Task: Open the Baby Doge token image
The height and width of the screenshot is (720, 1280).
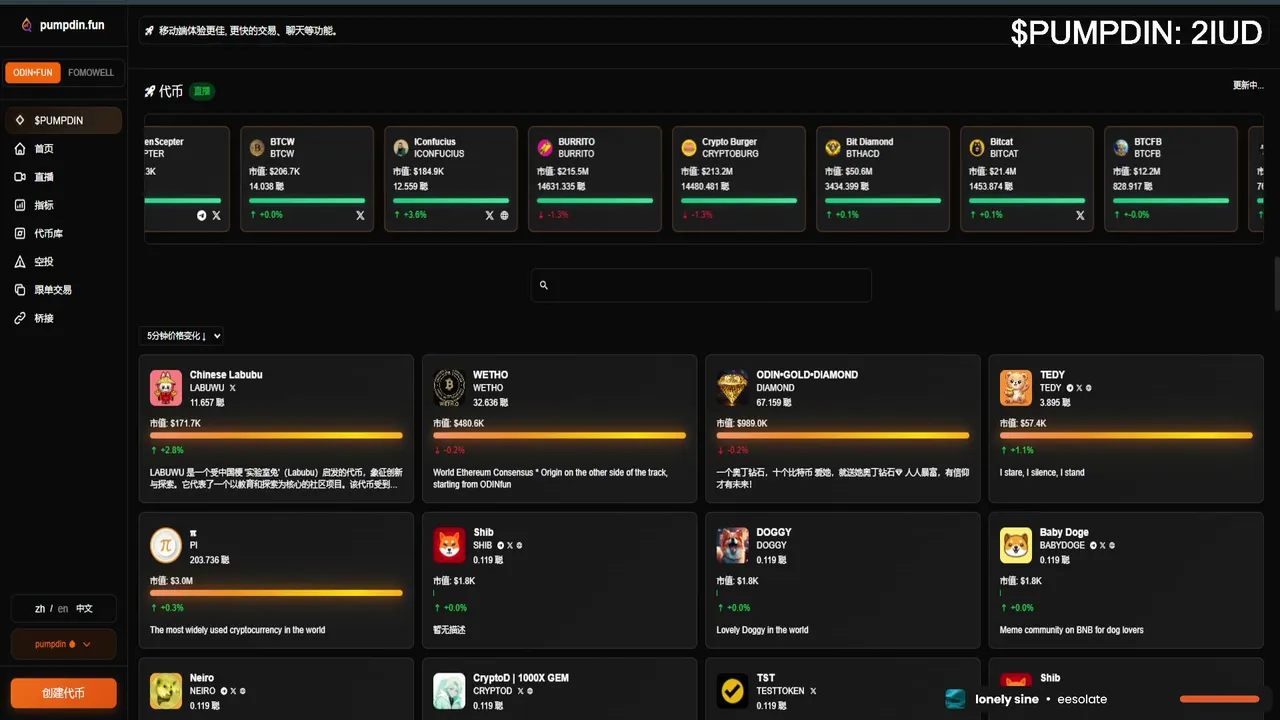Action: click(1016, 545)
